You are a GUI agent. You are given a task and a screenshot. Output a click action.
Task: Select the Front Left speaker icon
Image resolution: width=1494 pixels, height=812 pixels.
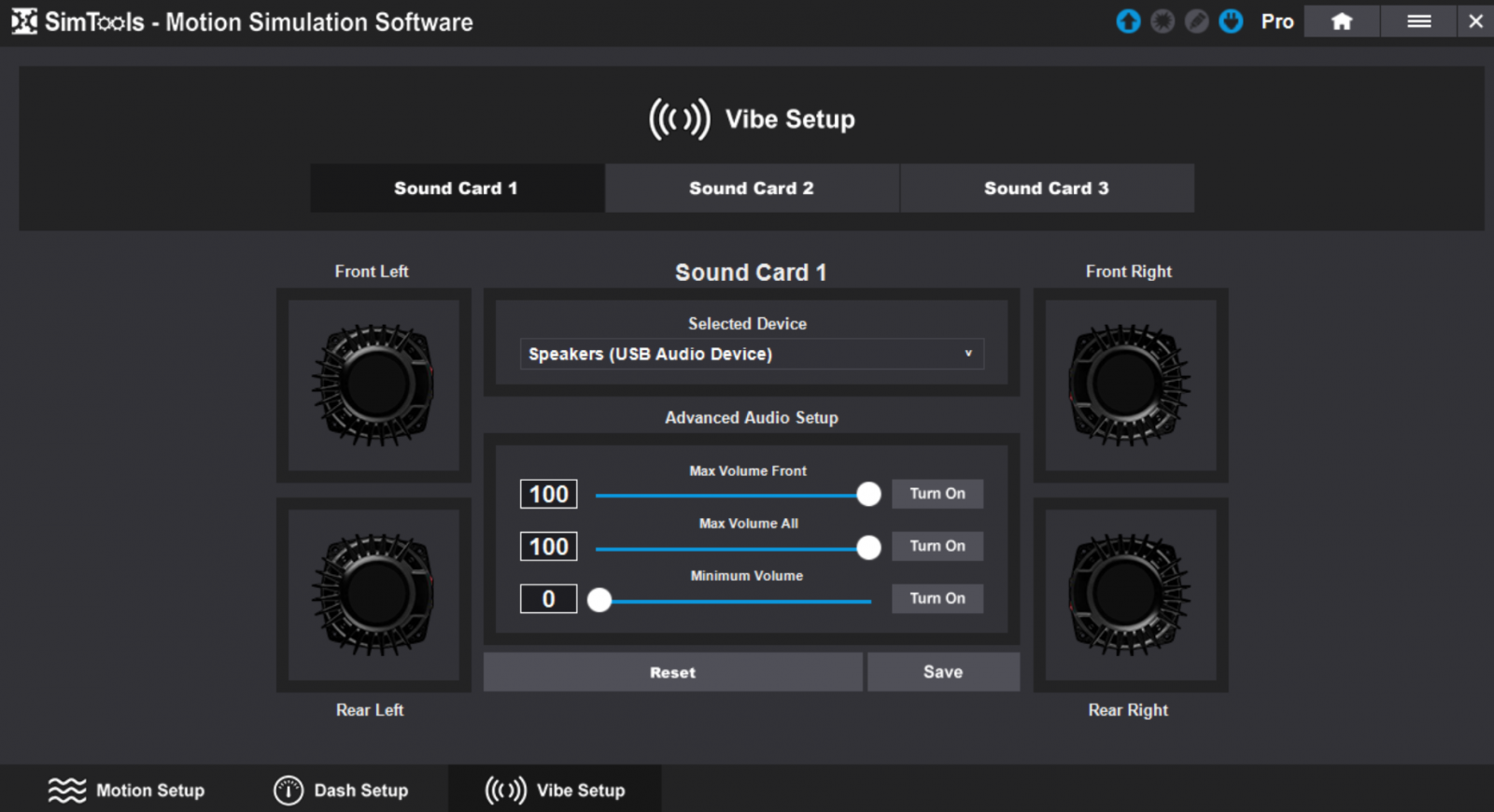(373, 385)
